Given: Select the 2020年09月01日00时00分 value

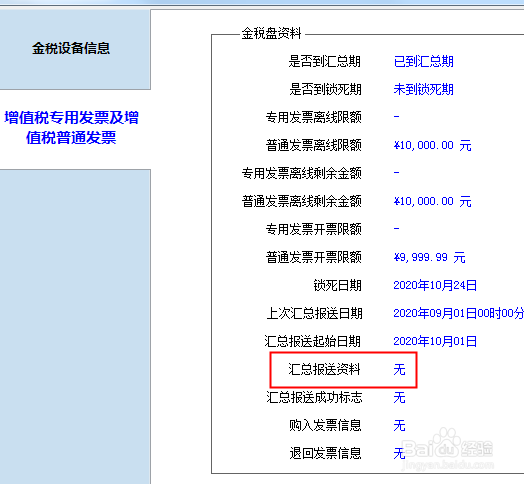Looking at the screenshot, I should coord(458,314).
